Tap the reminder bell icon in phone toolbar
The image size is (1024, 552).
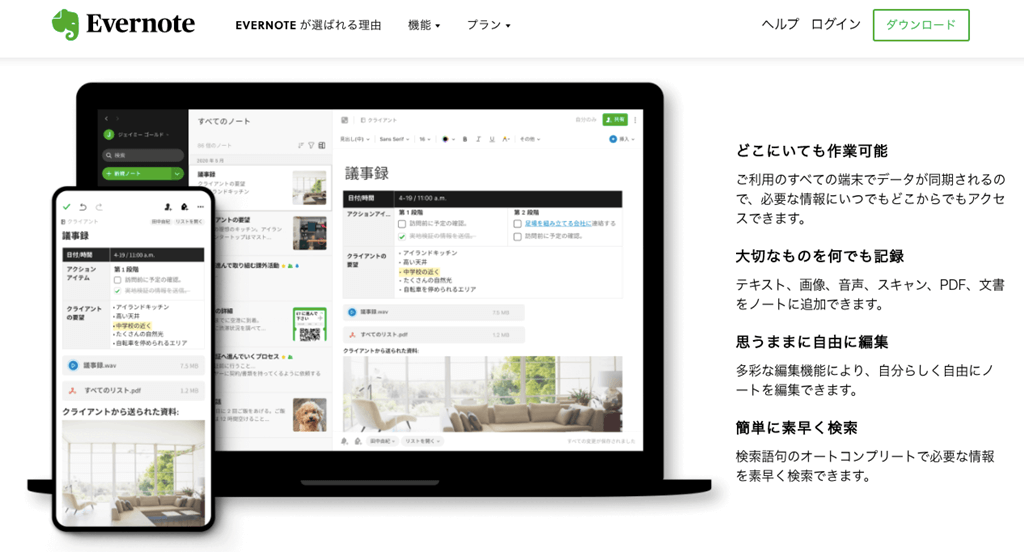[x=184, y=207]
